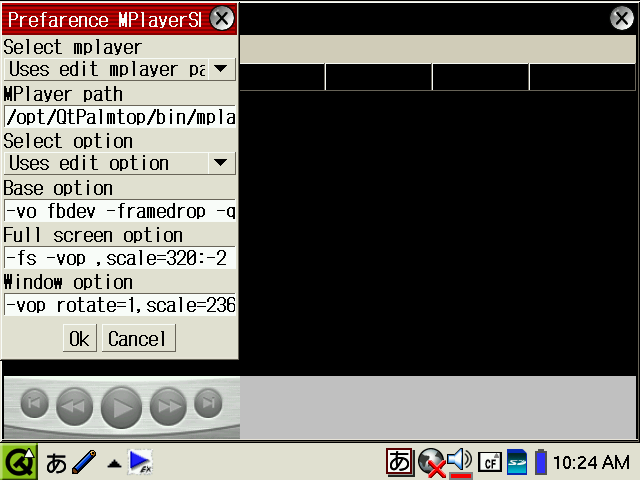Click the 10:24 AM clock
The width and height of the screenshot is (640, 480).
pos(591,462)
